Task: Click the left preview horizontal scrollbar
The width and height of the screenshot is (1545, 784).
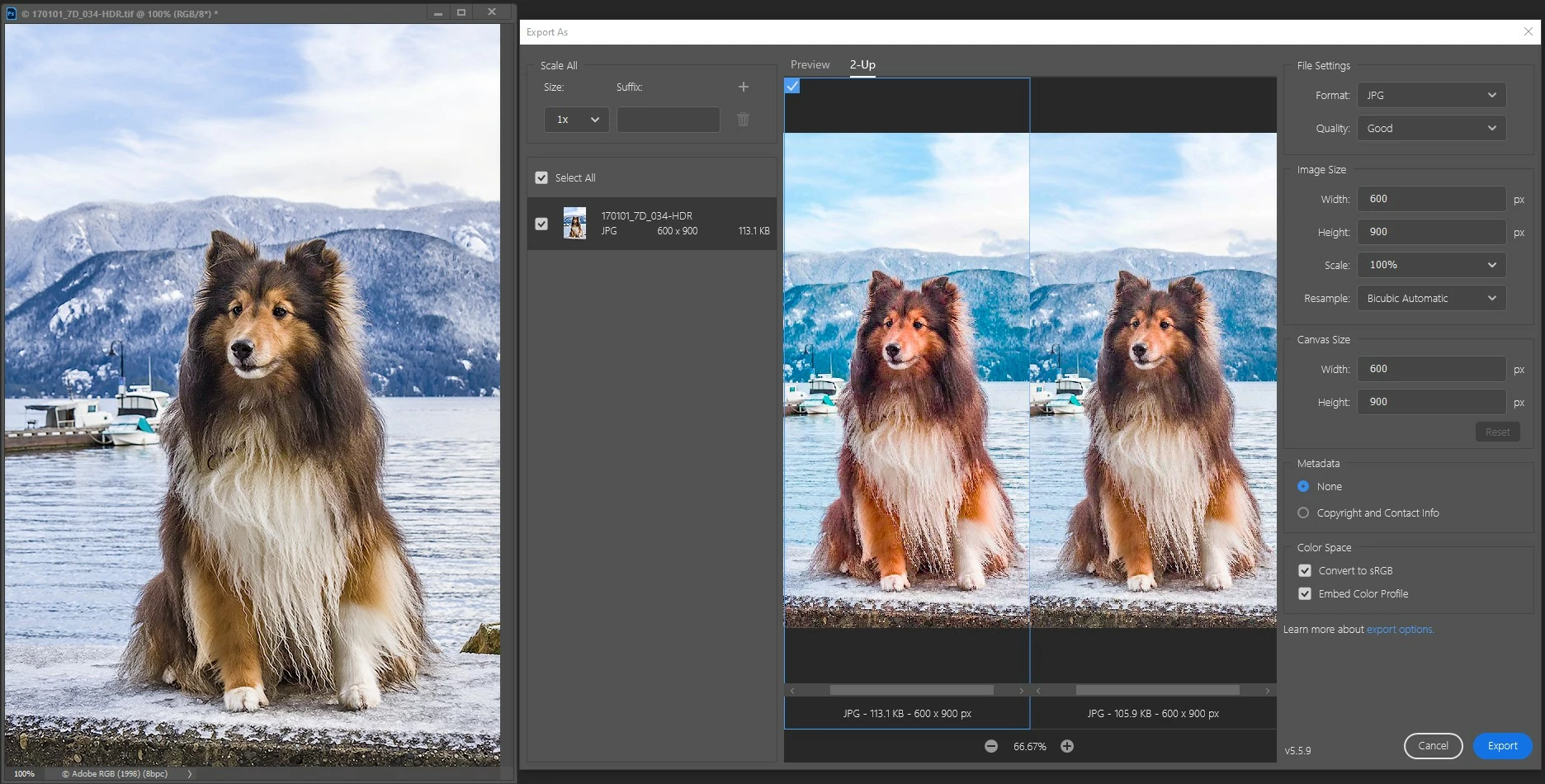Action: tap(911, 690)
